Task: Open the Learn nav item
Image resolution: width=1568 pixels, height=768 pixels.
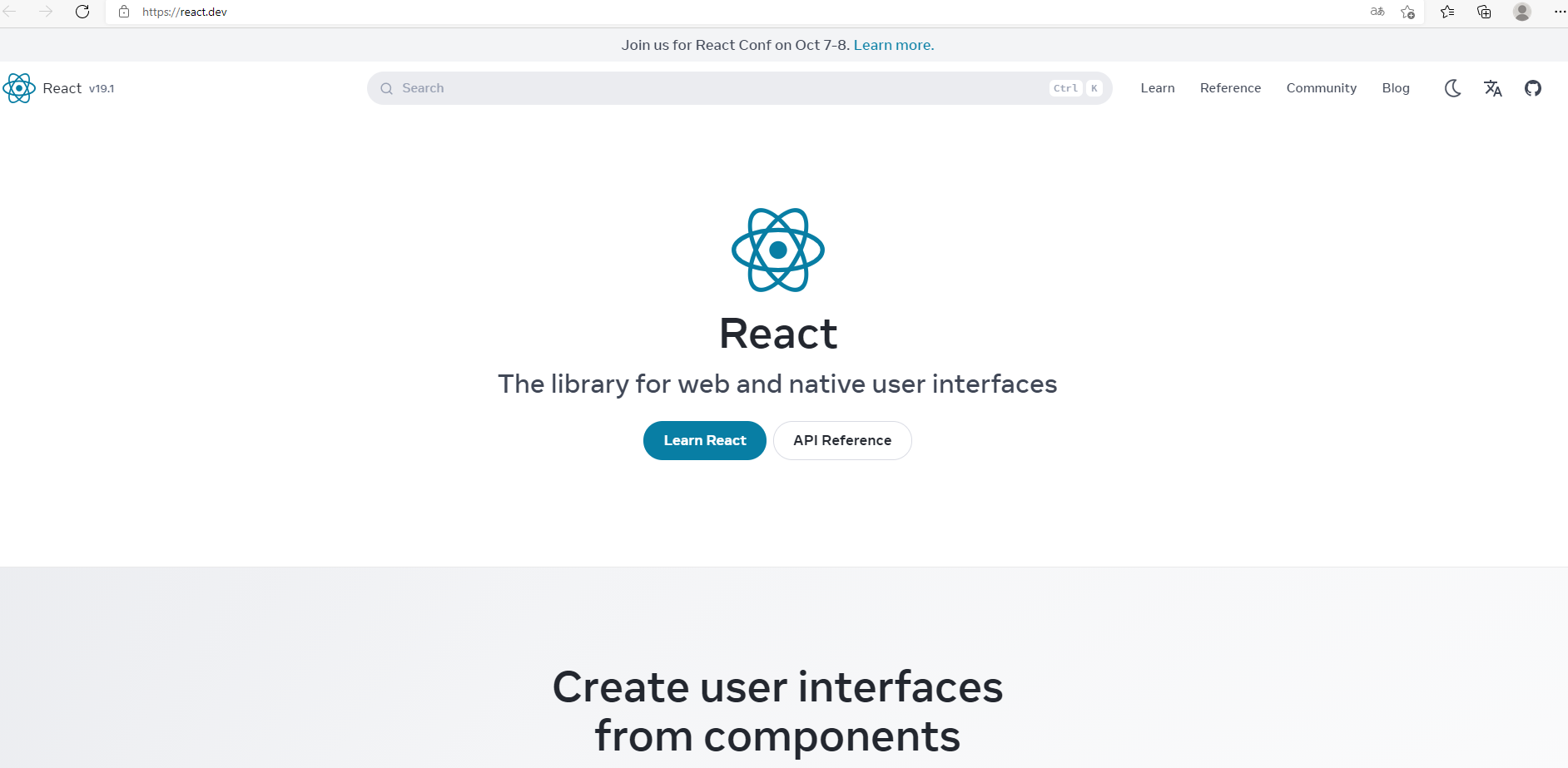Action: [x=1158, y=88]
